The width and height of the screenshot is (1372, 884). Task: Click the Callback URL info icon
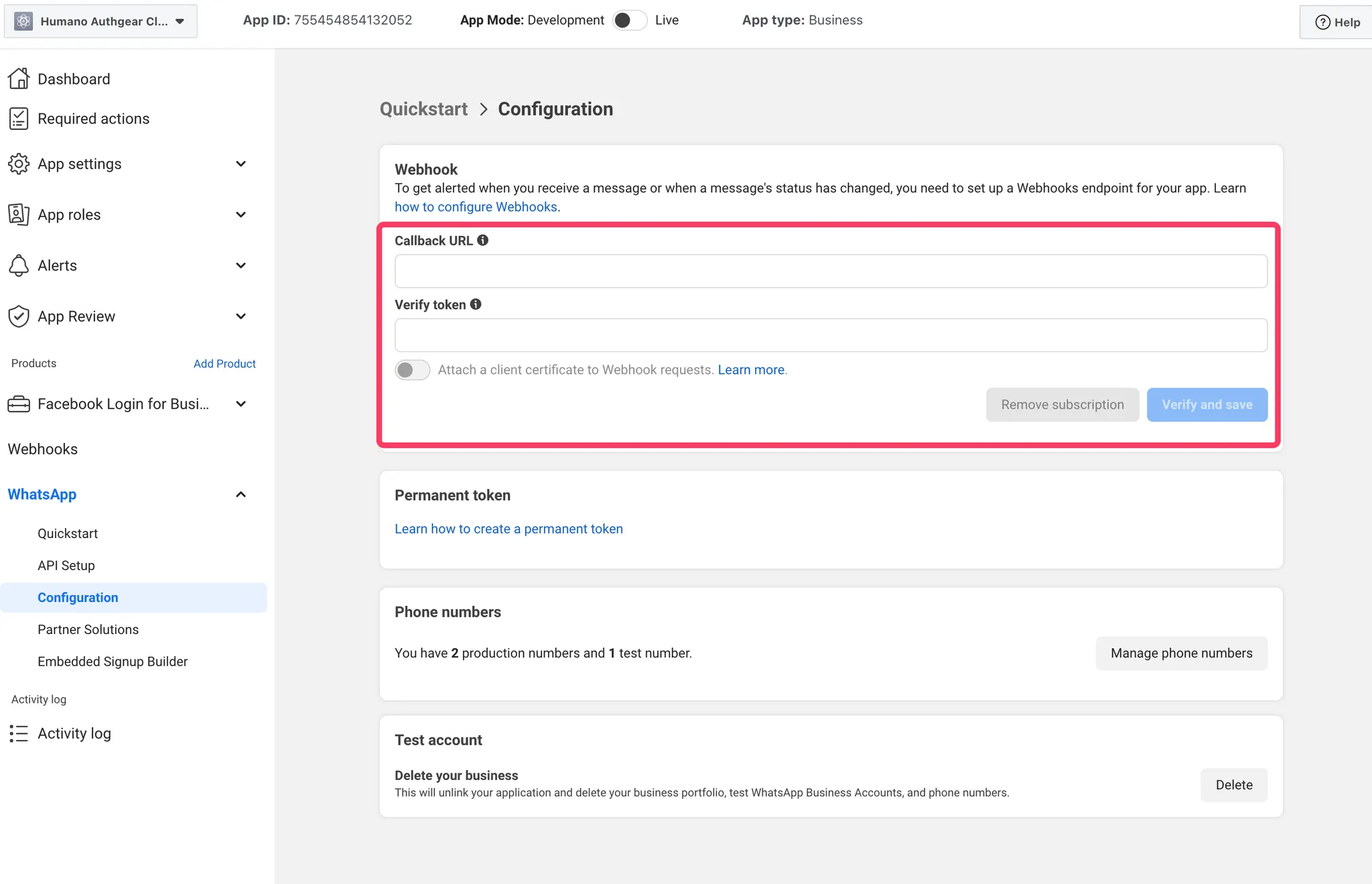[x=482, y=240]
